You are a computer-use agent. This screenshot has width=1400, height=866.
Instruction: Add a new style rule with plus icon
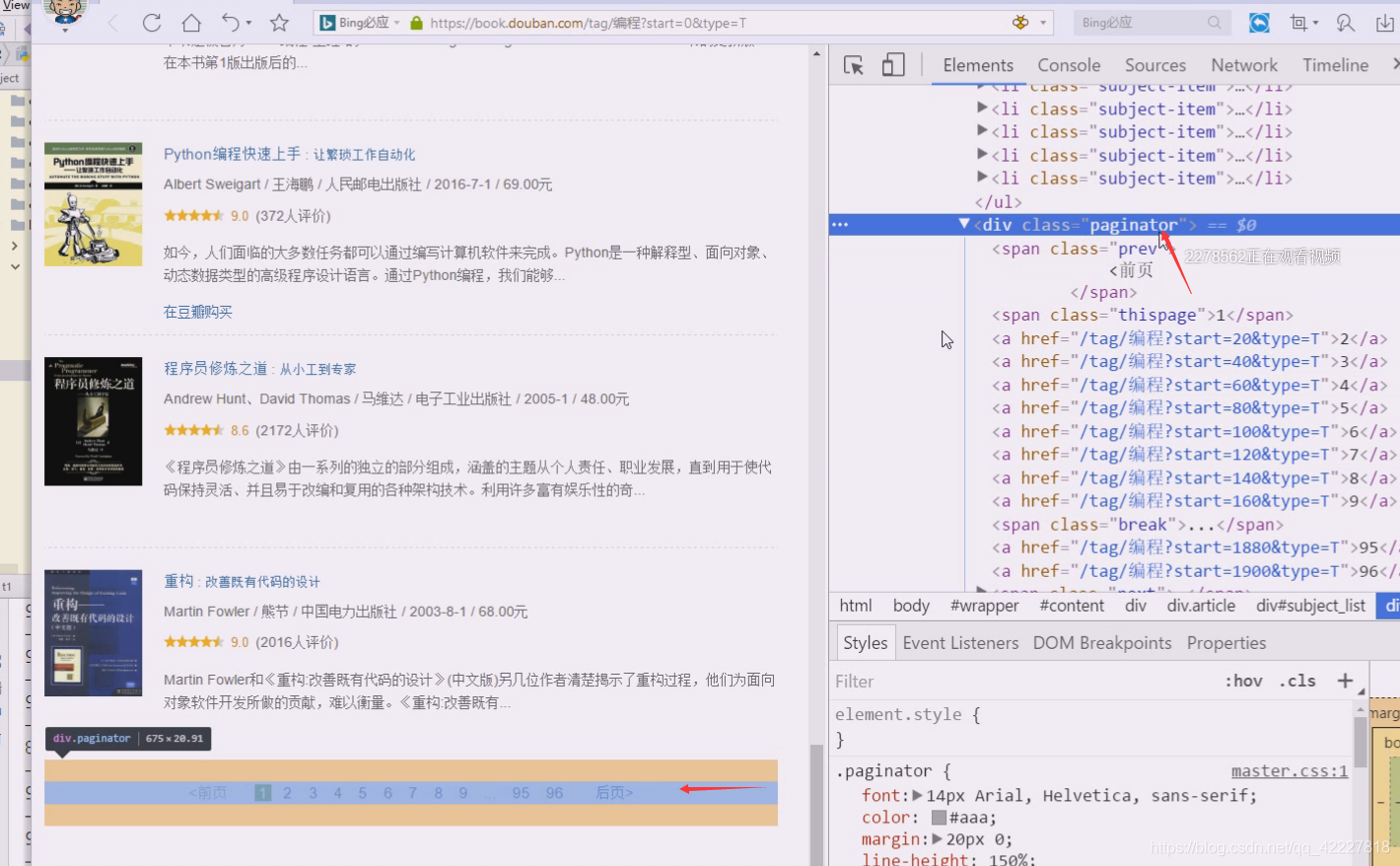coord(1345,681)
